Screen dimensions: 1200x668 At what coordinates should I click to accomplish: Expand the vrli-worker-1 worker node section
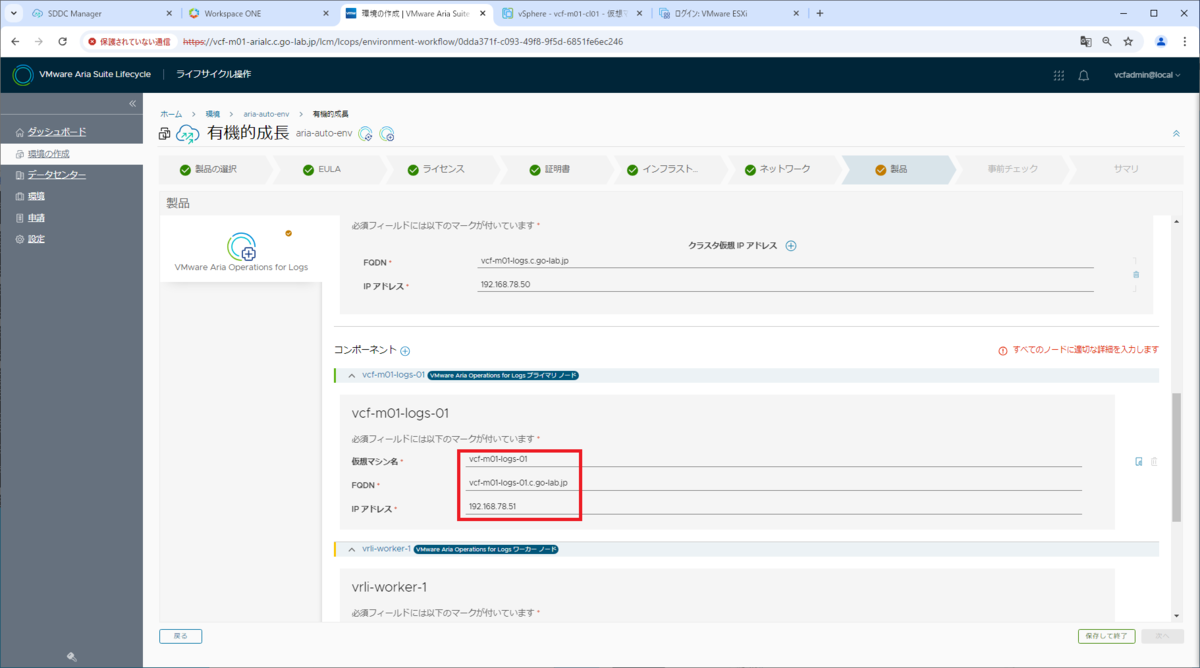pos(350,548)
